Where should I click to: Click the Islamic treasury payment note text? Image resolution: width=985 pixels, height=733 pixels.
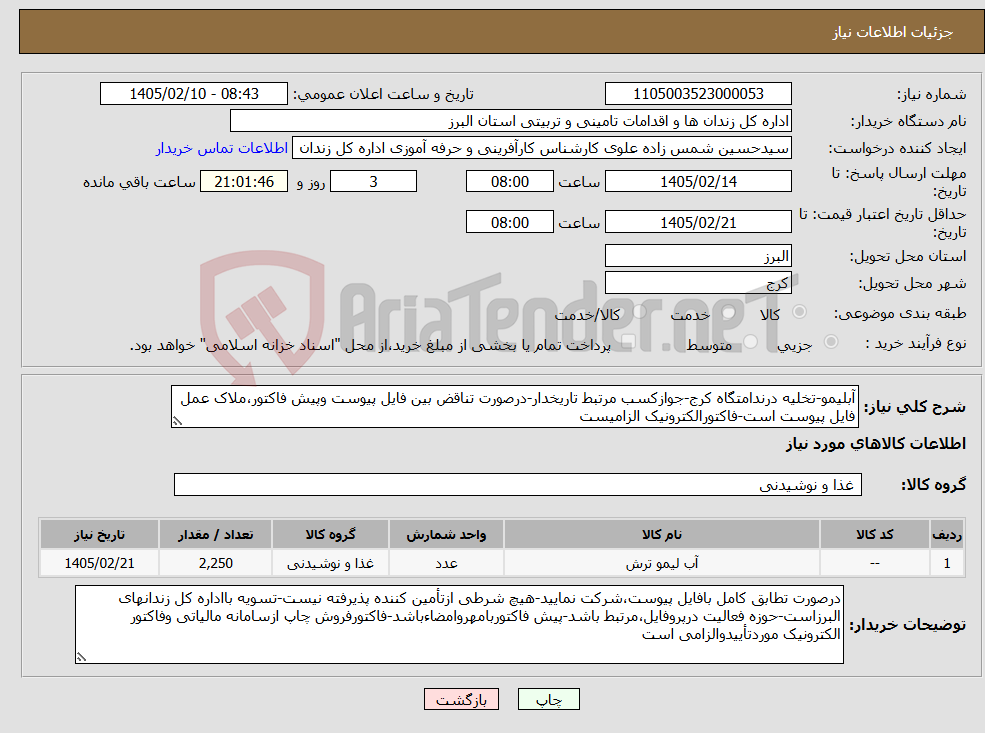[370, 345]
